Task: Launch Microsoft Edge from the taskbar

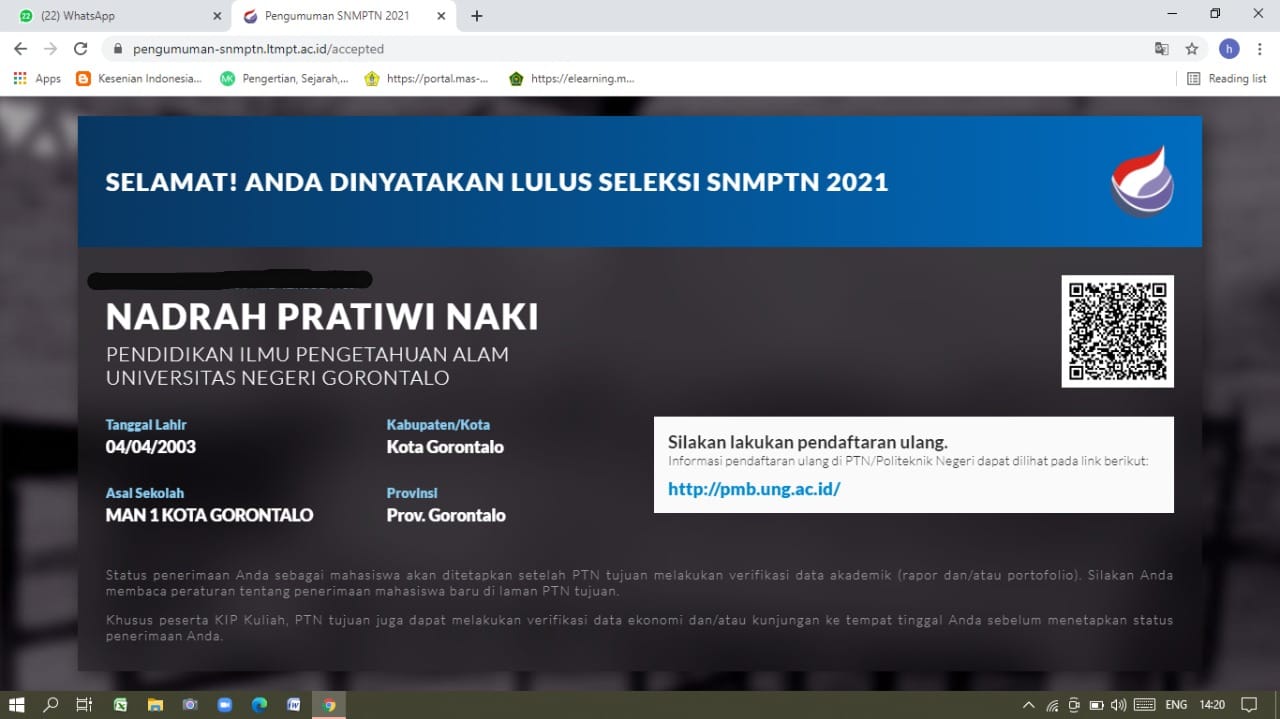Action: point(259,705)
